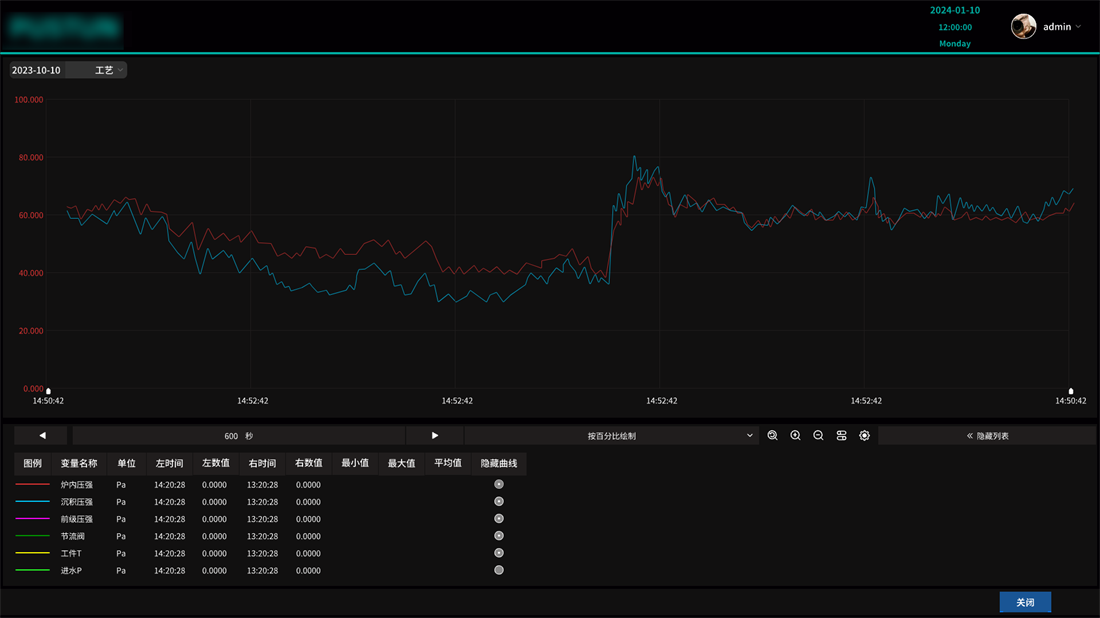1100x618 pixels.
Task: Click the 关闭 button
Action: tap(1025, 602)
